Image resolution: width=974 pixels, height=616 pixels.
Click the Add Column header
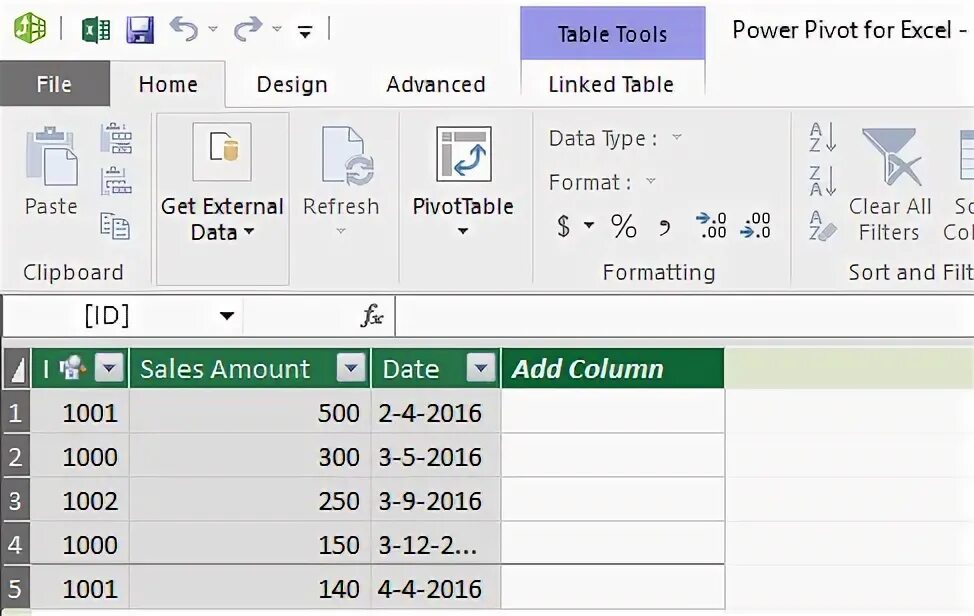(612, 369)
